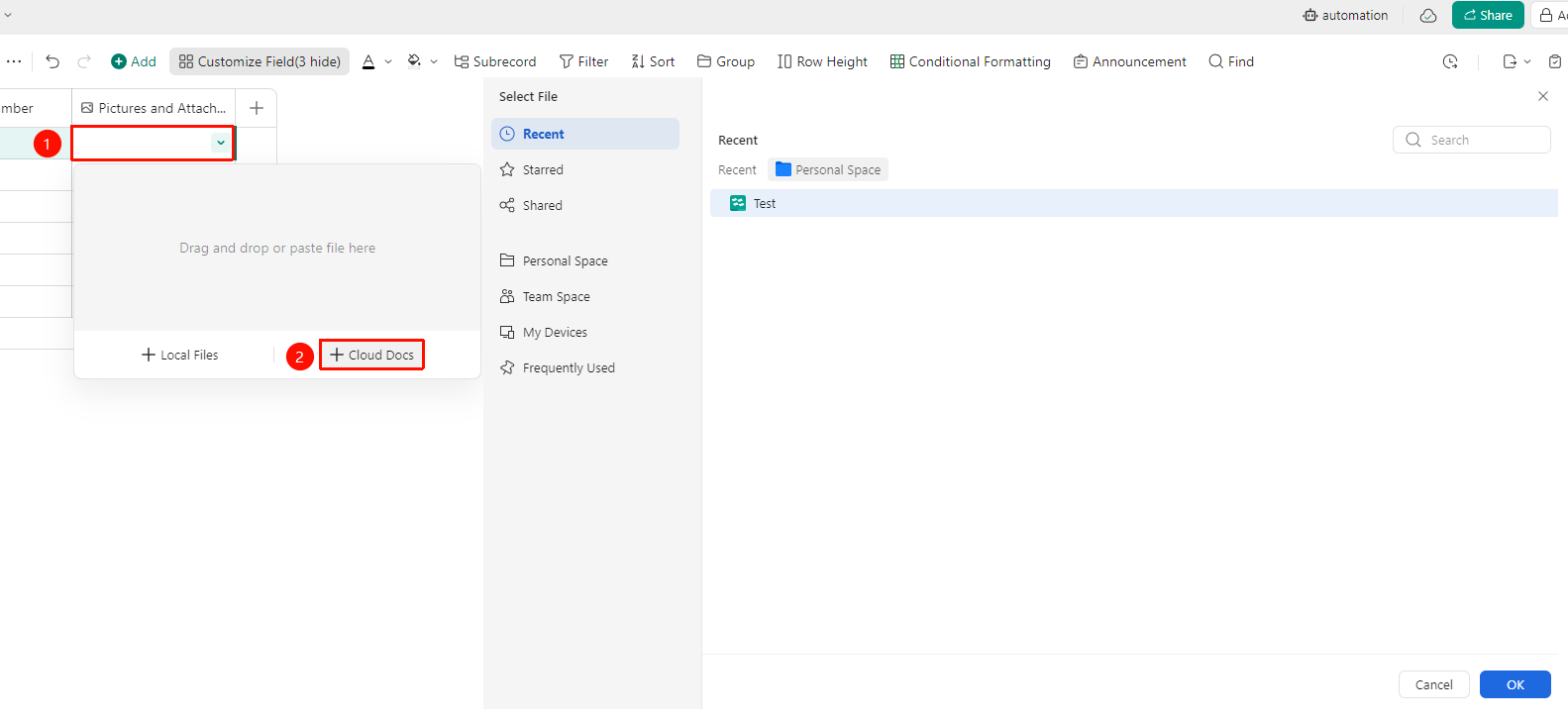This screenshot has height=723, width=1568.
Task: Click the export icon in the toolbar
Action: pyautogui.click(x=1510, y=61)
